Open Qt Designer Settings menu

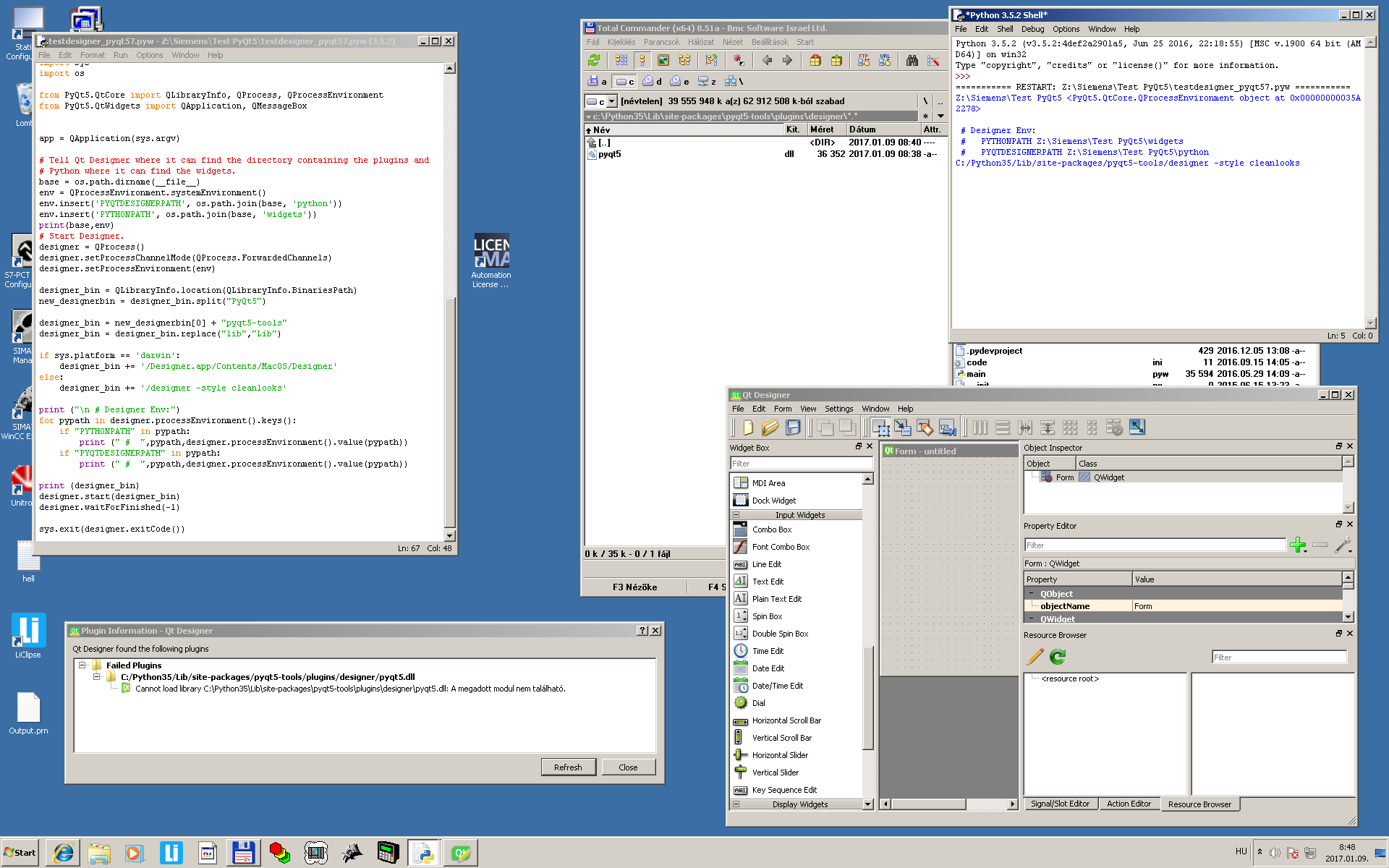click(839, 408)
